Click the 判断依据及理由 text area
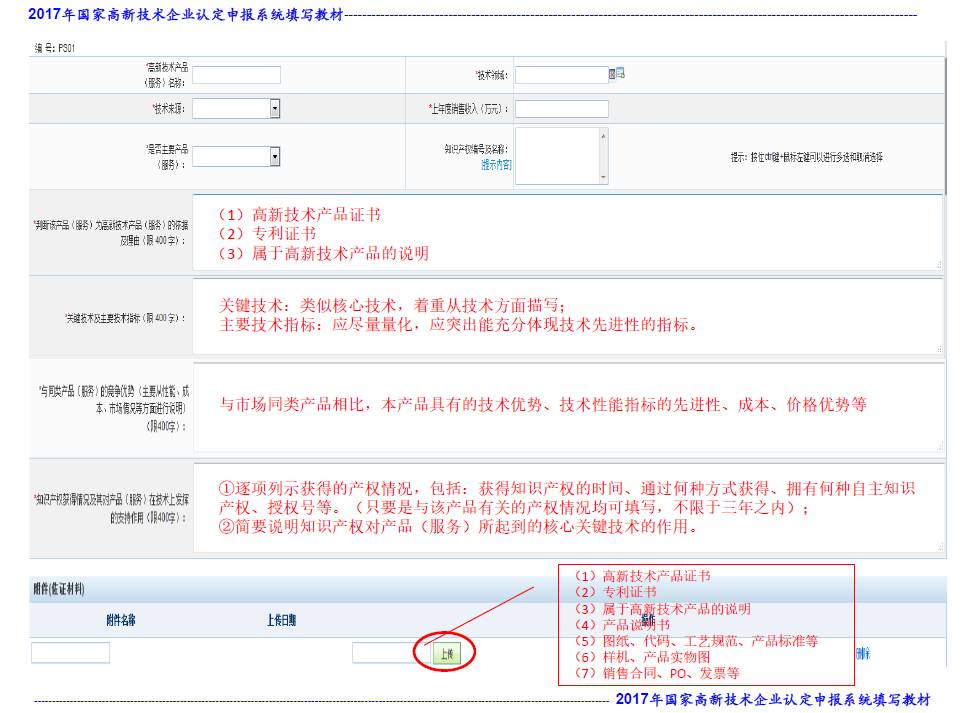Viewport: 964px width, 713px height. click(x=566, y=232)
